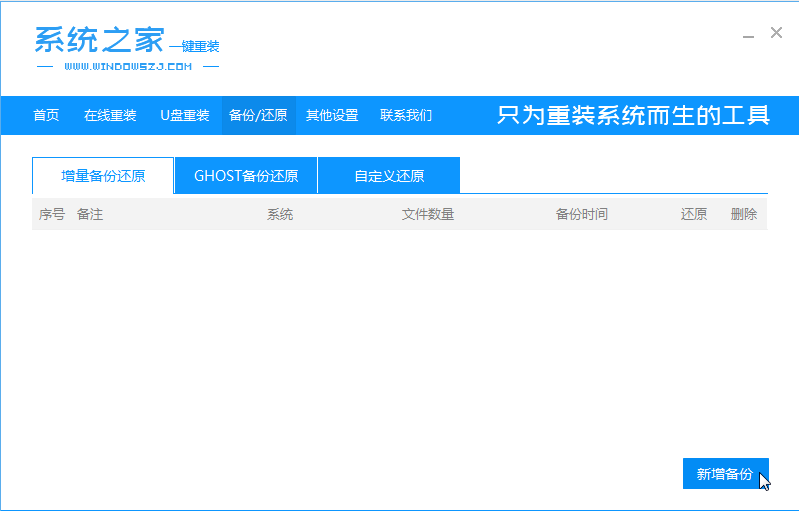Click the 序号 column header
799x511 pixels.
click(x=52, y=214)
